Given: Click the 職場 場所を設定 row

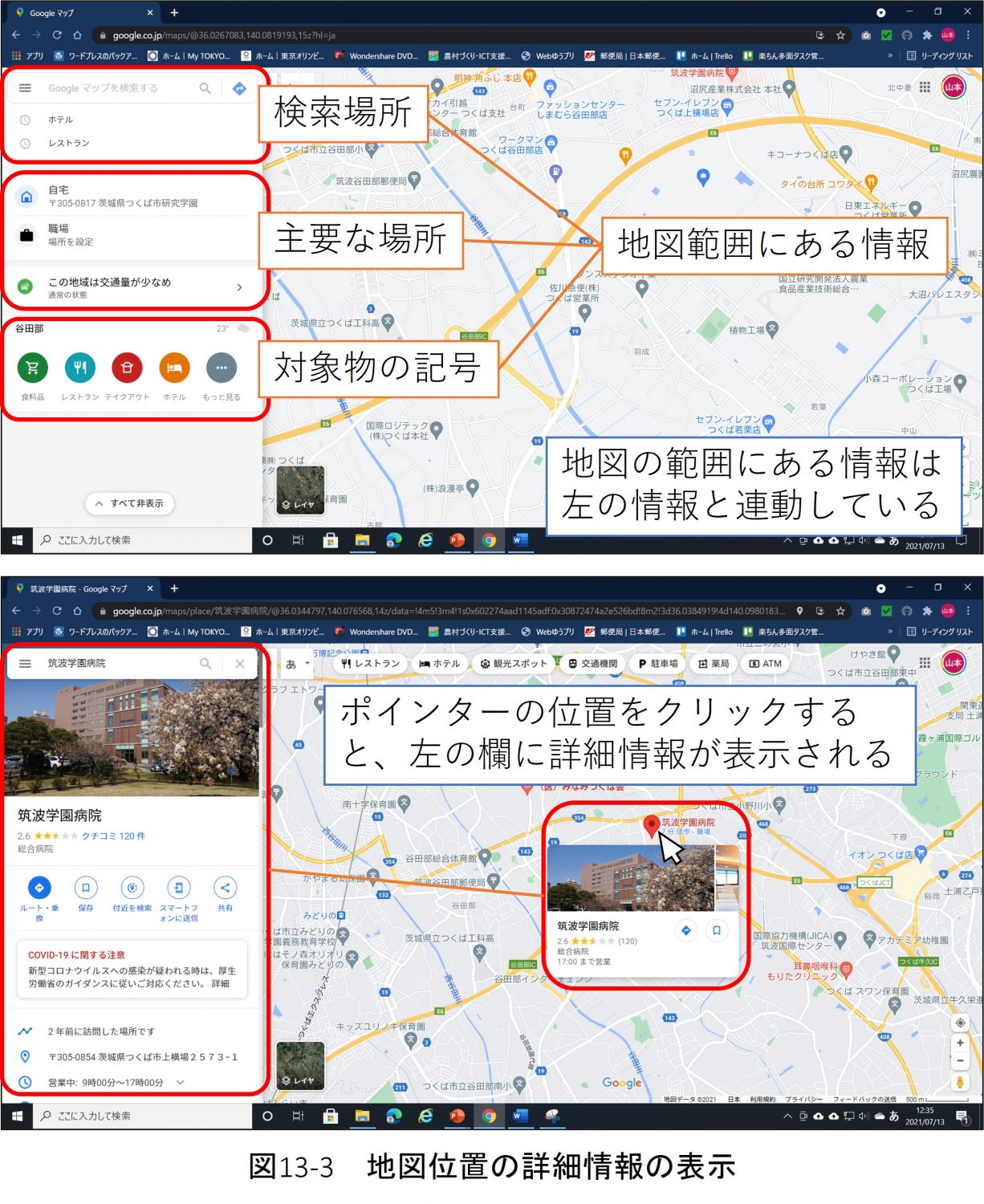Looking at the screenshot, I should [132, 235].
